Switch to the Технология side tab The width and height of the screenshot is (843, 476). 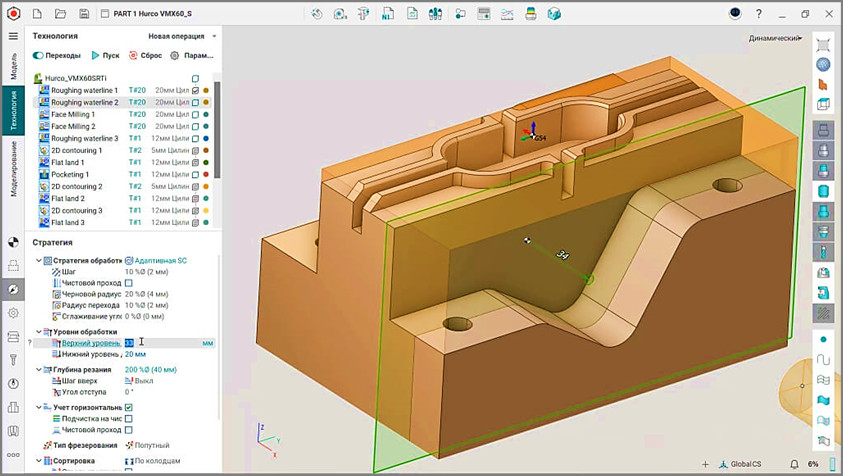(x=13, y=110)
